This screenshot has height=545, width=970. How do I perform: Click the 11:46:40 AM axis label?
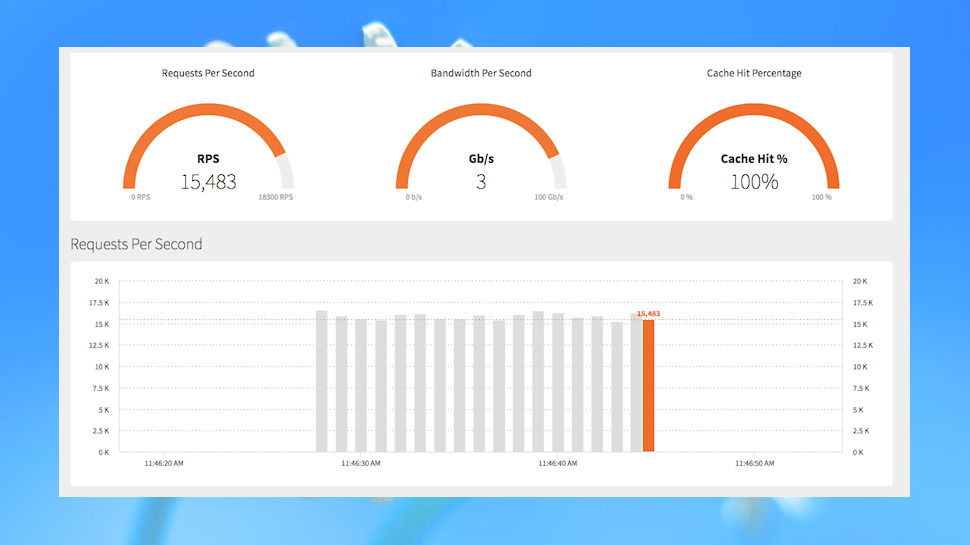(557, 463)
